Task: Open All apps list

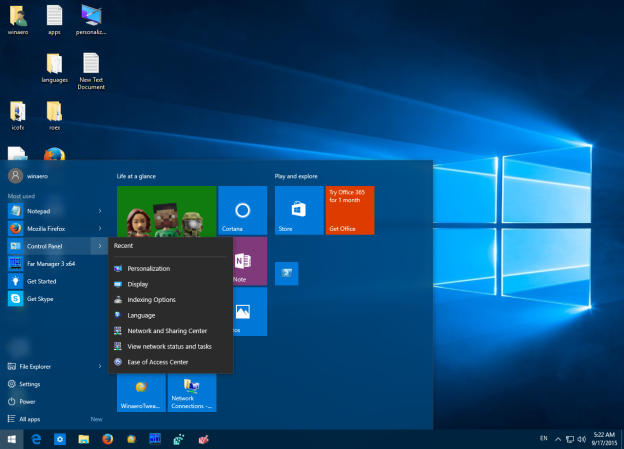Action: (54, 419)
